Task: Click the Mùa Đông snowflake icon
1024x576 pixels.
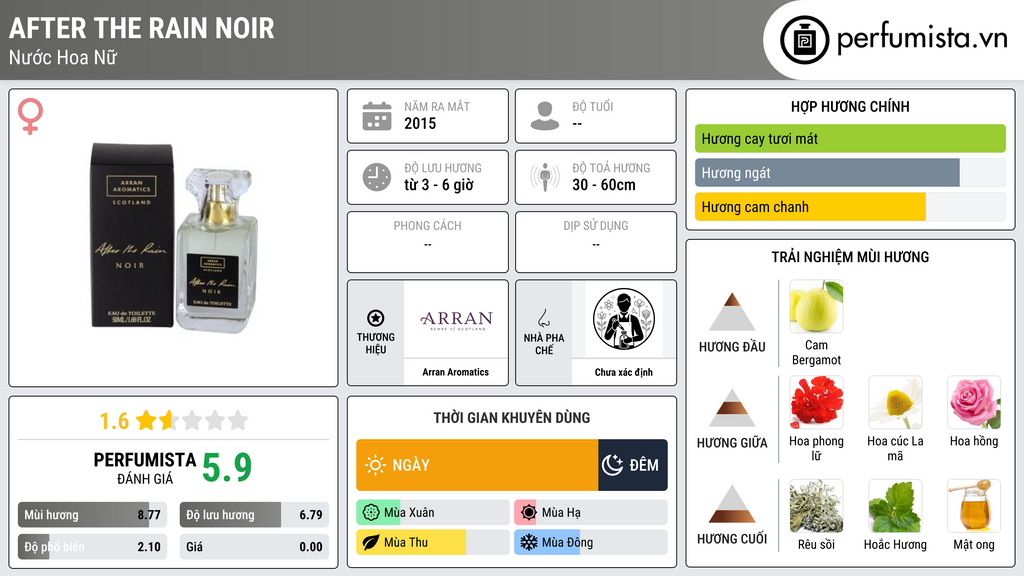Action: 528,542
